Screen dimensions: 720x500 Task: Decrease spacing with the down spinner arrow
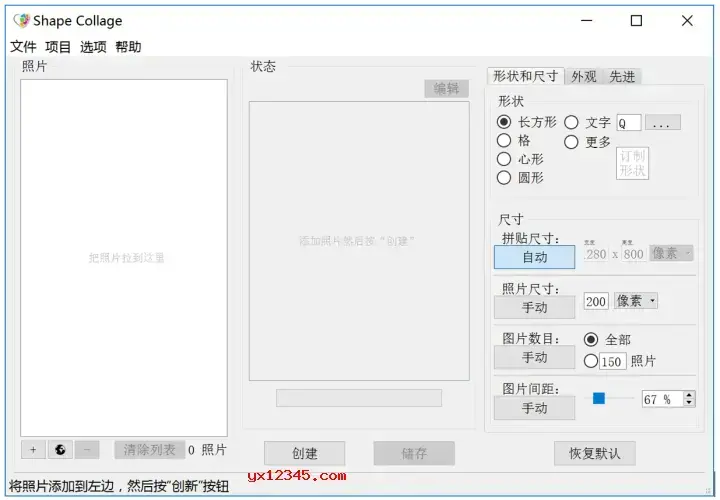[x=688, y=403]
